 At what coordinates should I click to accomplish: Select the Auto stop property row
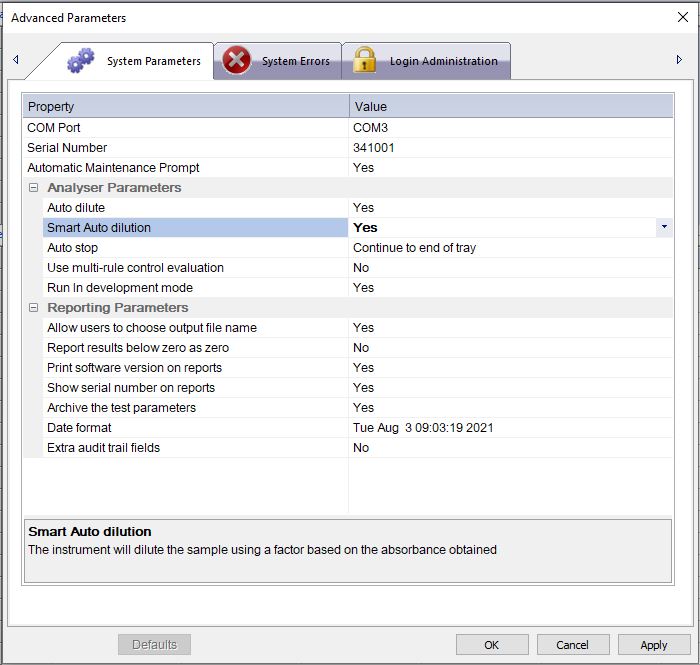pyautogui.click(x=73, y=248)
